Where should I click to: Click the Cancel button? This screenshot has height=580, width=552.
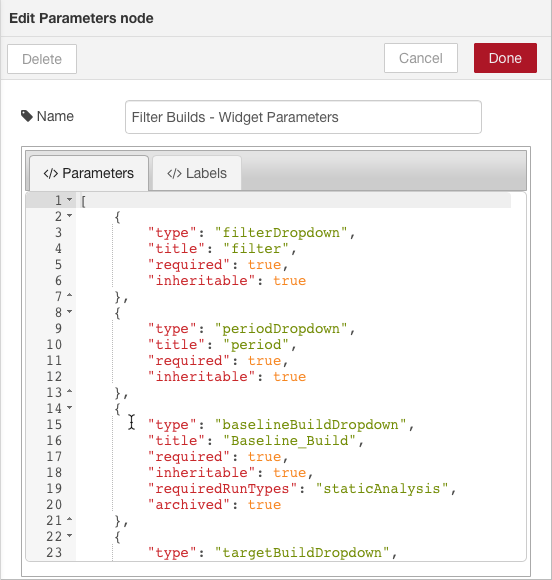point(421,58)
